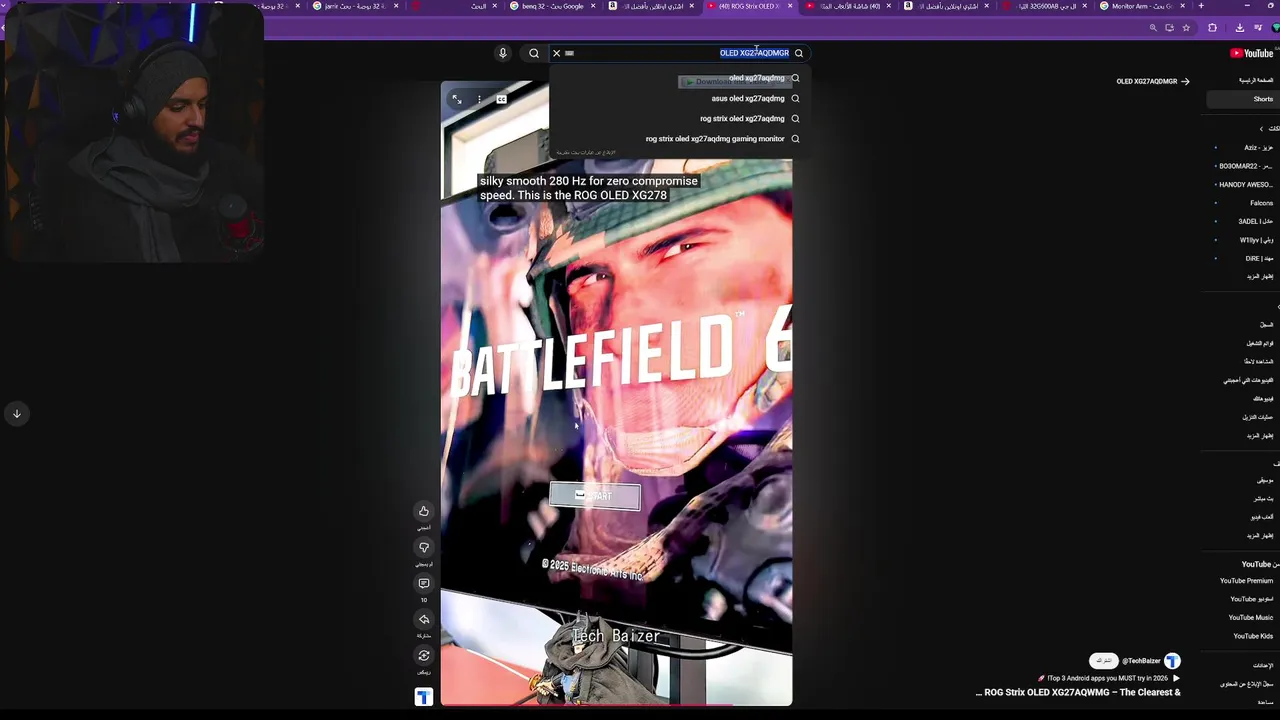Screen dimensions: 1280x720
Task: Open the three-dot options menu on the Short
Action: coord(479,99)
